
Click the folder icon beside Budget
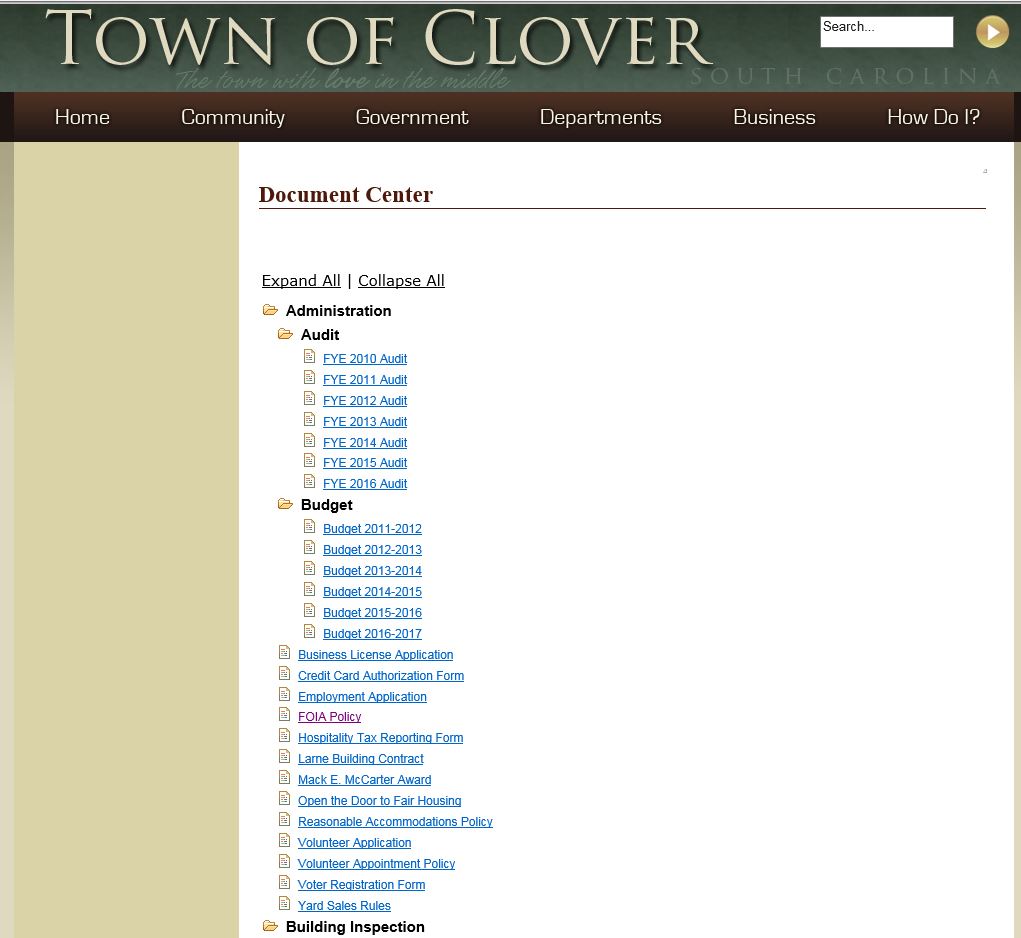pos(285,504)
